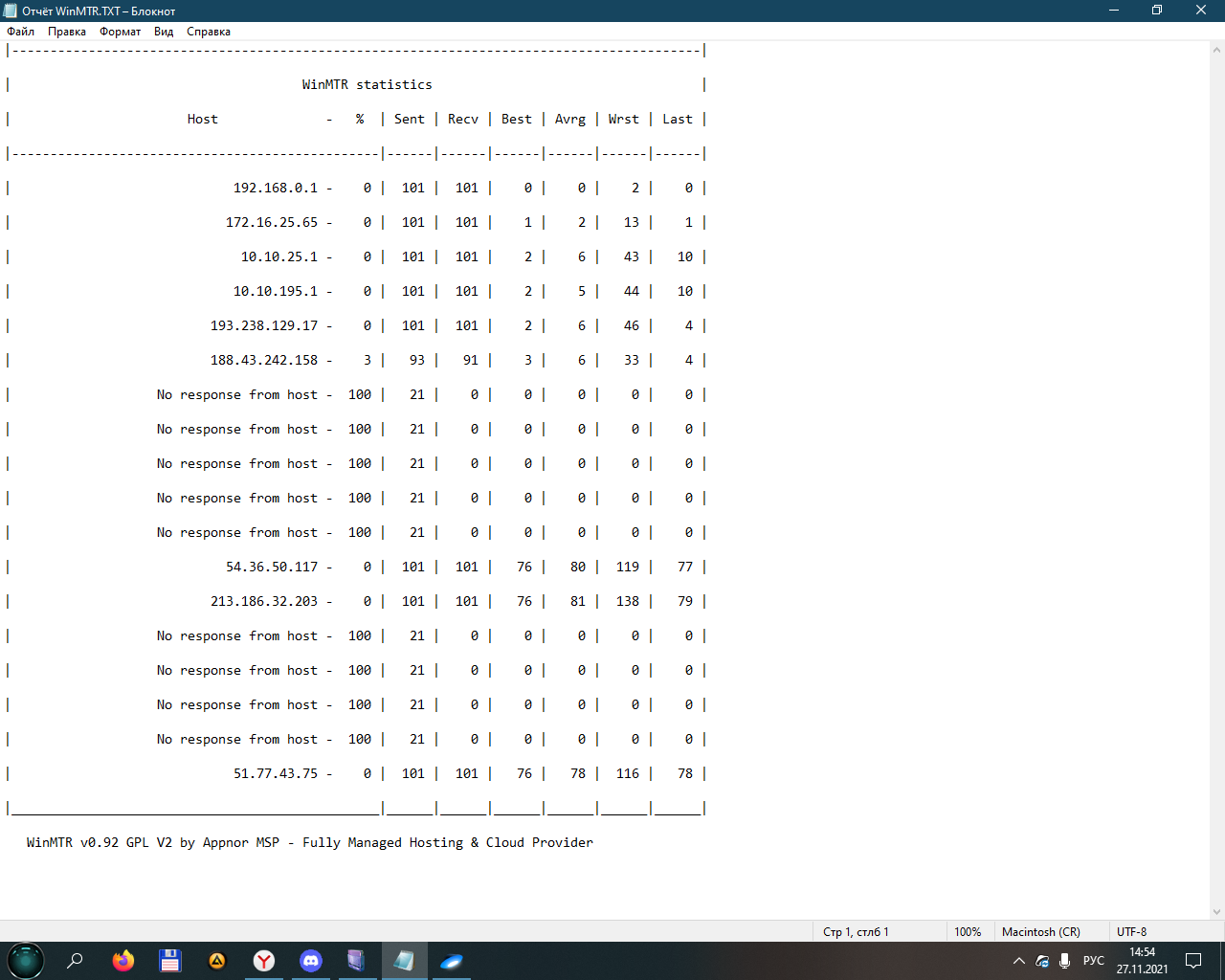1225x980 pixels.
Task: Open Yandex Browser from taskbar
Action: (264, 961)
